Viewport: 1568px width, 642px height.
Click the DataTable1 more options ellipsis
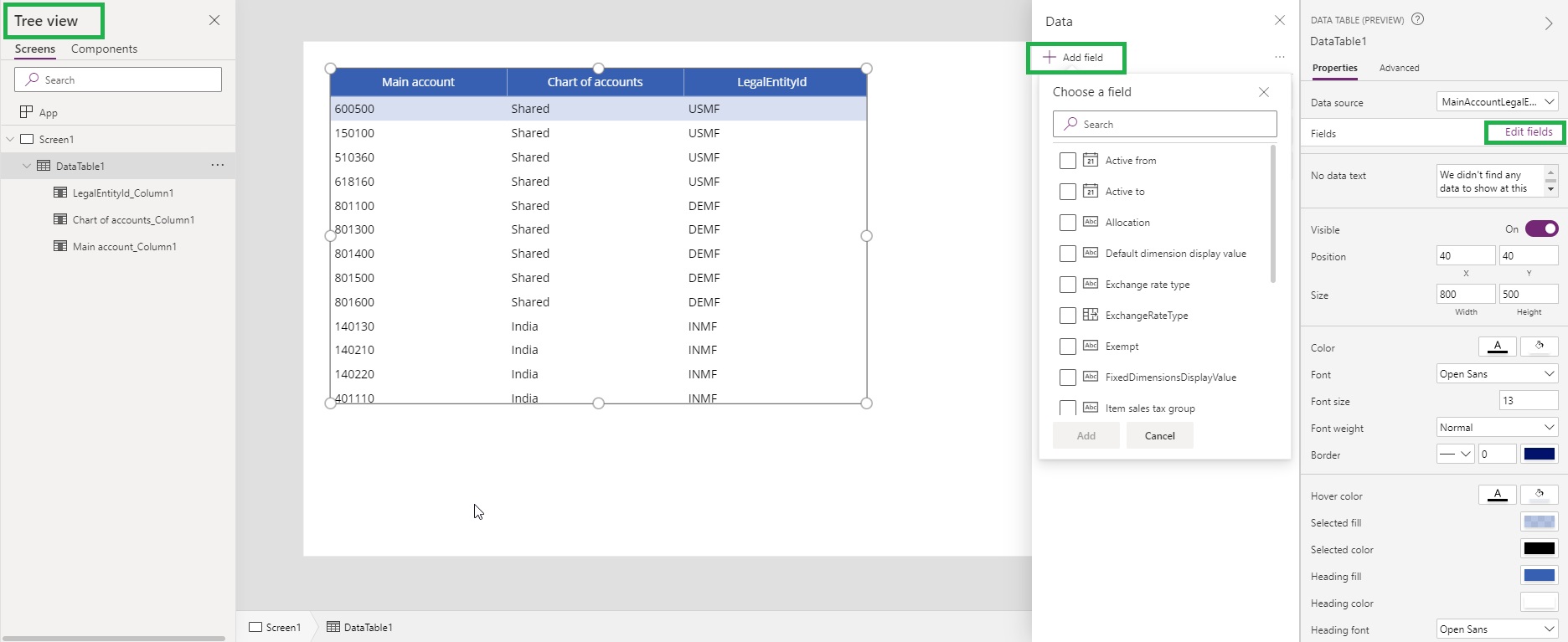click(x=218, y=166)
